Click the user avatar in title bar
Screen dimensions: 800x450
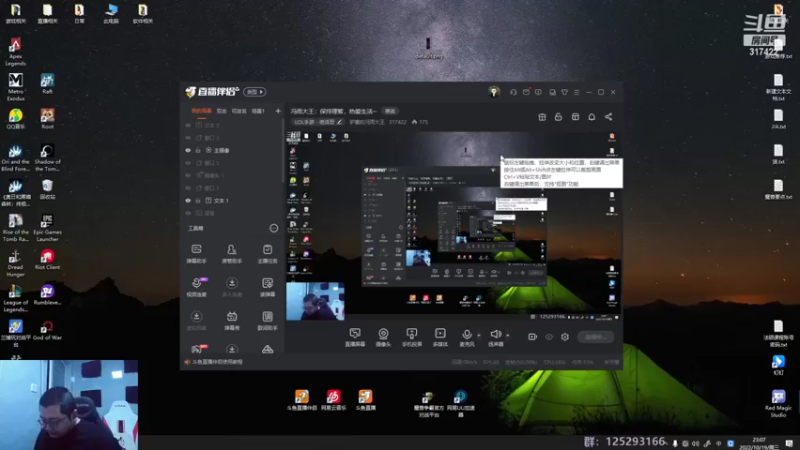pos(494,92)
